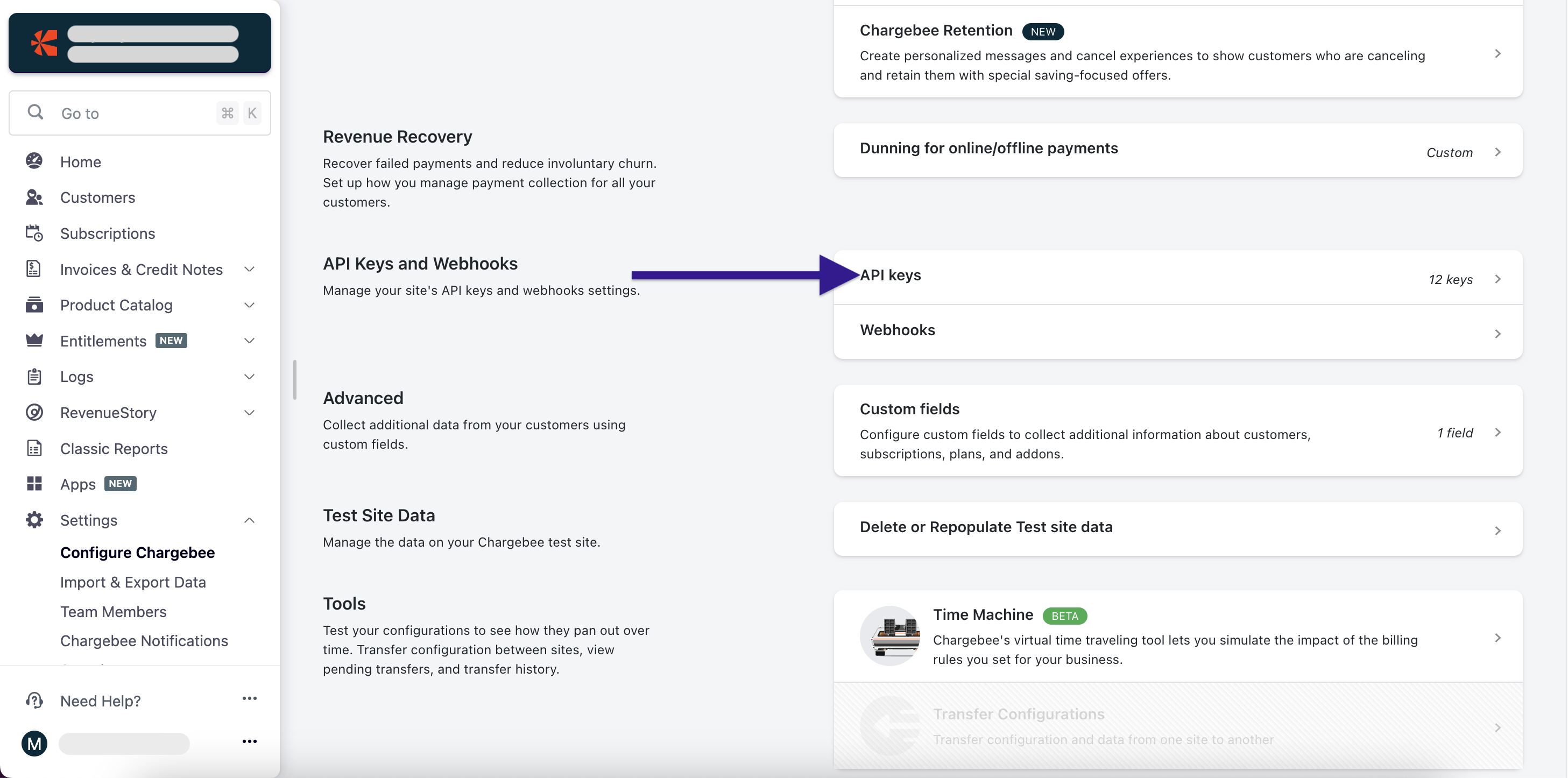Expand Invoices & Credit Notes chevron

pyautogui.click(x=249, y=269)
